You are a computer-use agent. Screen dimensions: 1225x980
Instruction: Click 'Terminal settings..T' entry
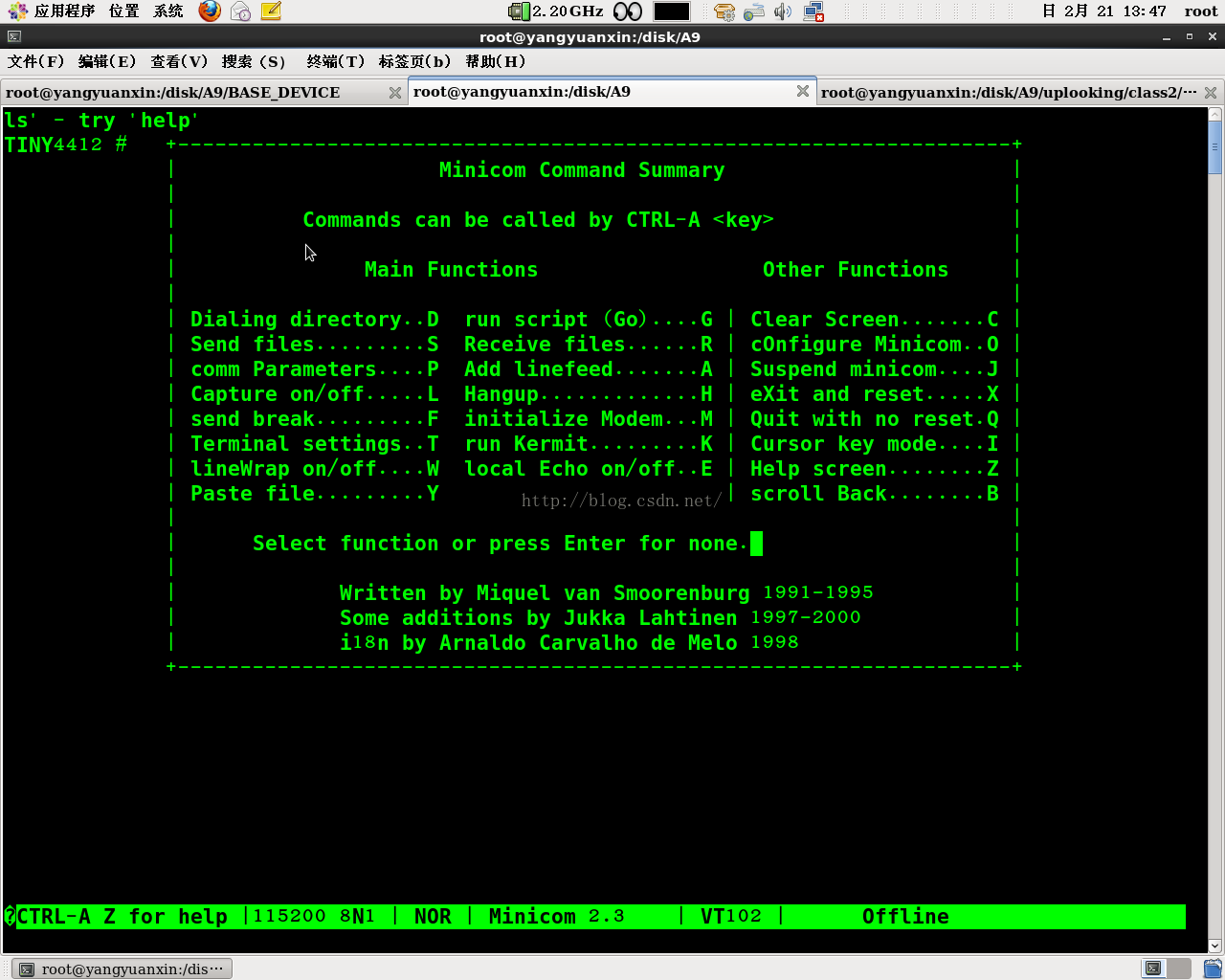coord(315,444)
